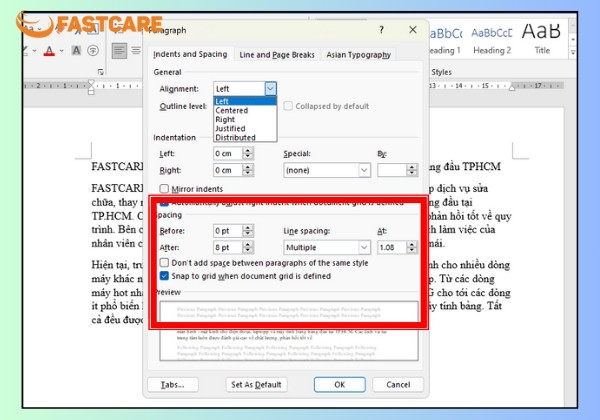600x420 pixels.
Task: Open the Font dialog launcher arrow
Action: coord(101,72)
